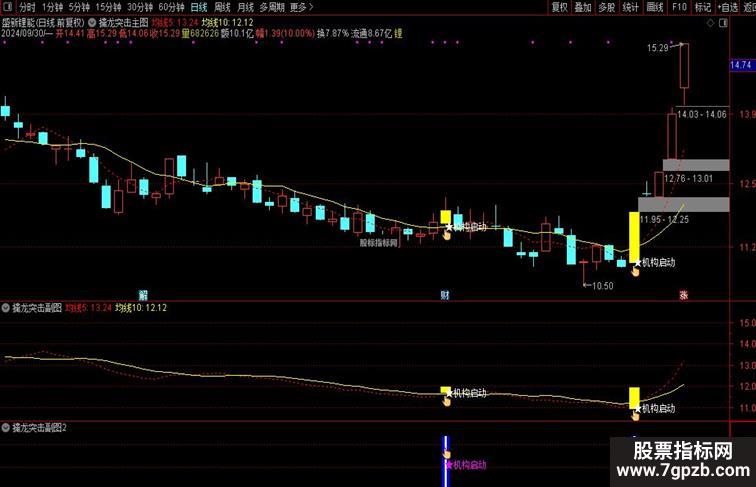Click the 11.95 - 12.25 gap label

(664, 219)
